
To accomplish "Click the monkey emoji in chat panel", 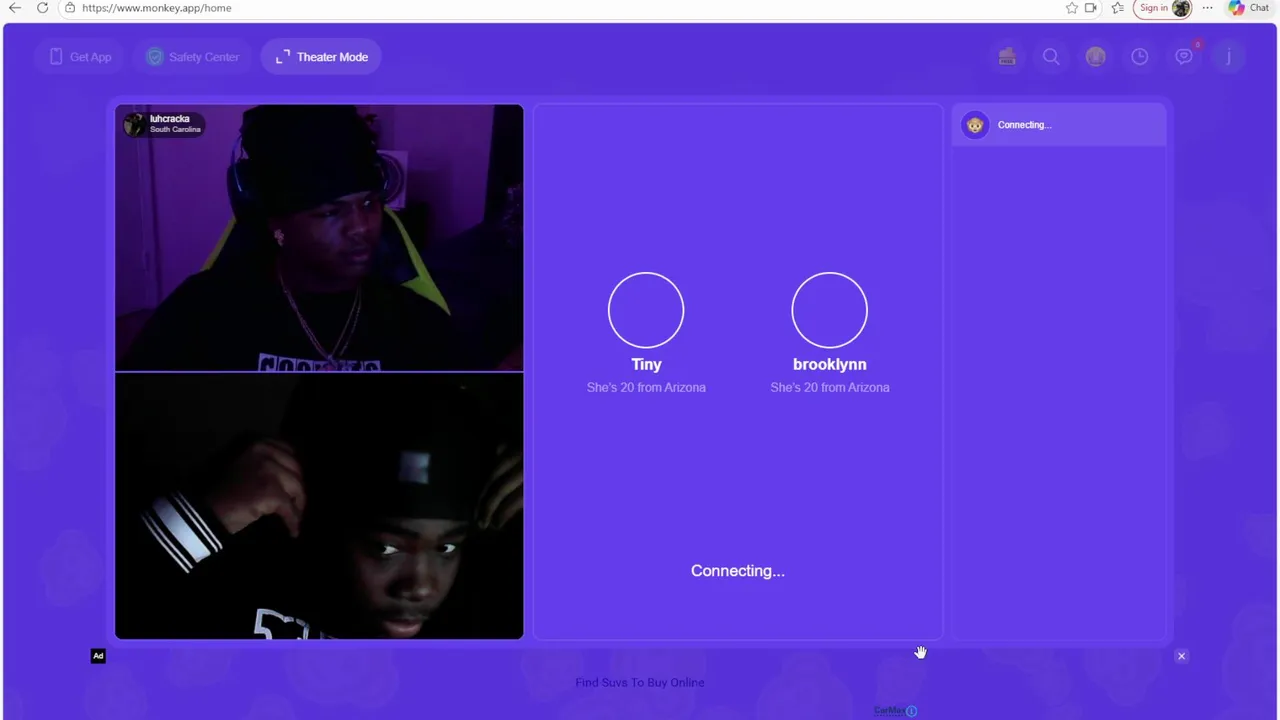I will click(x=975, y=125).
